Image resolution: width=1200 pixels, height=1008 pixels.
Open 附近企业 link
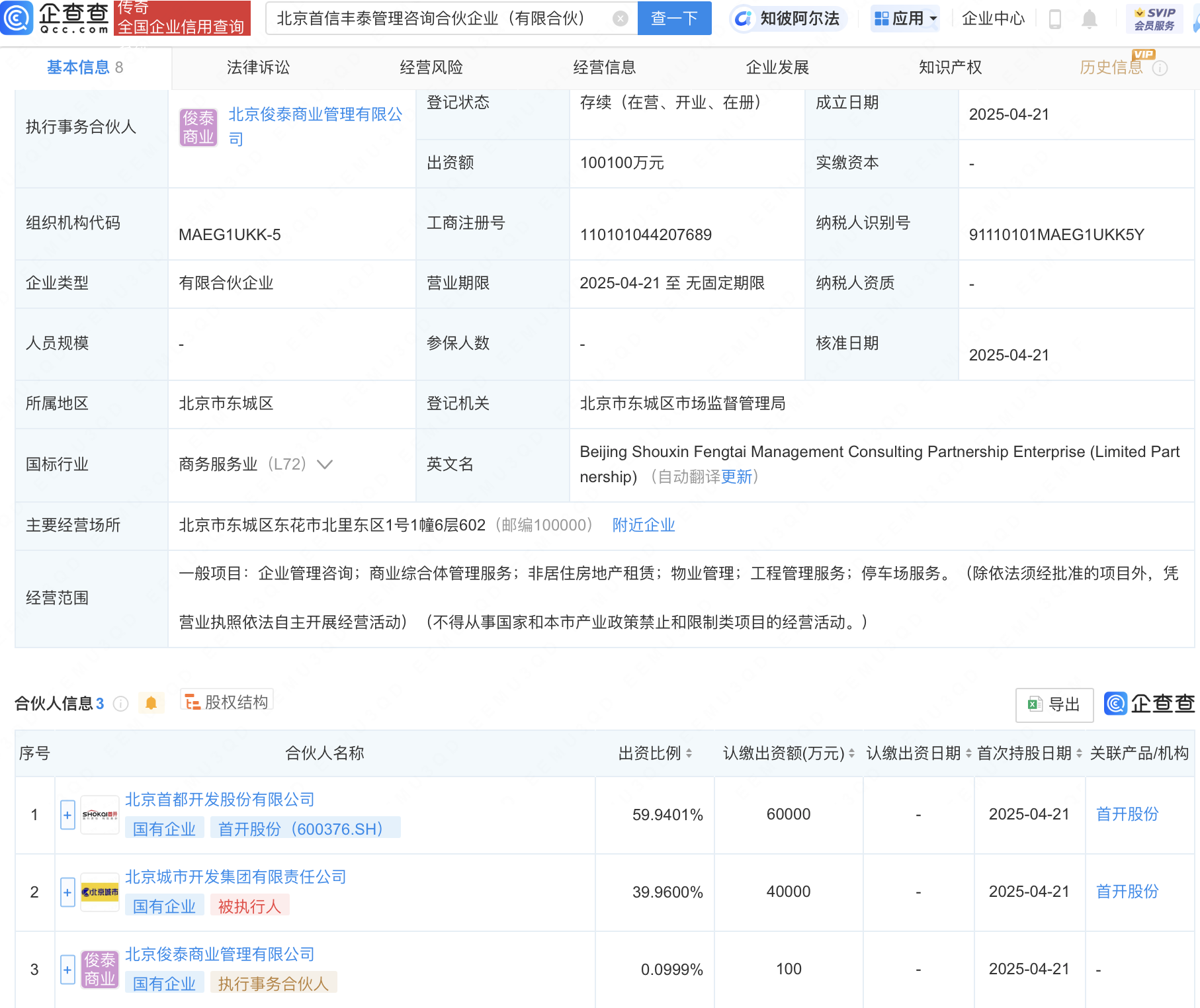click(x=643, y=525)
